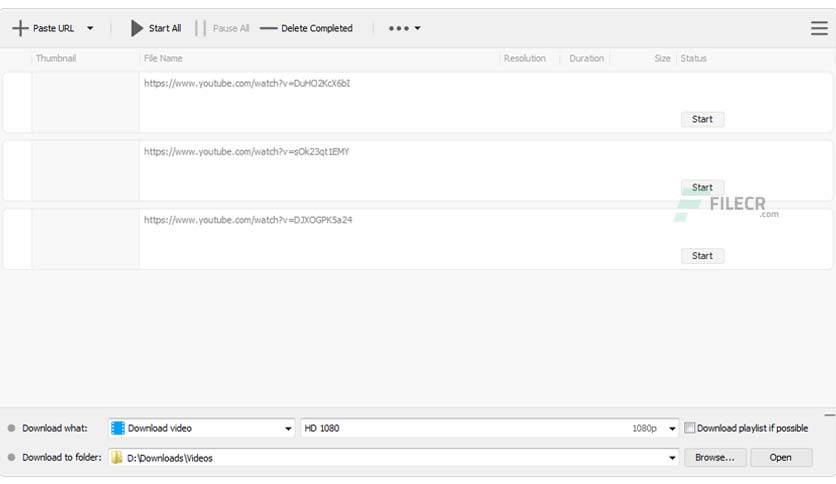This screenshot has height=484, width=836.
Task: Collapse the bottom options panel minus icon
Action: click(x=829, y=415)
